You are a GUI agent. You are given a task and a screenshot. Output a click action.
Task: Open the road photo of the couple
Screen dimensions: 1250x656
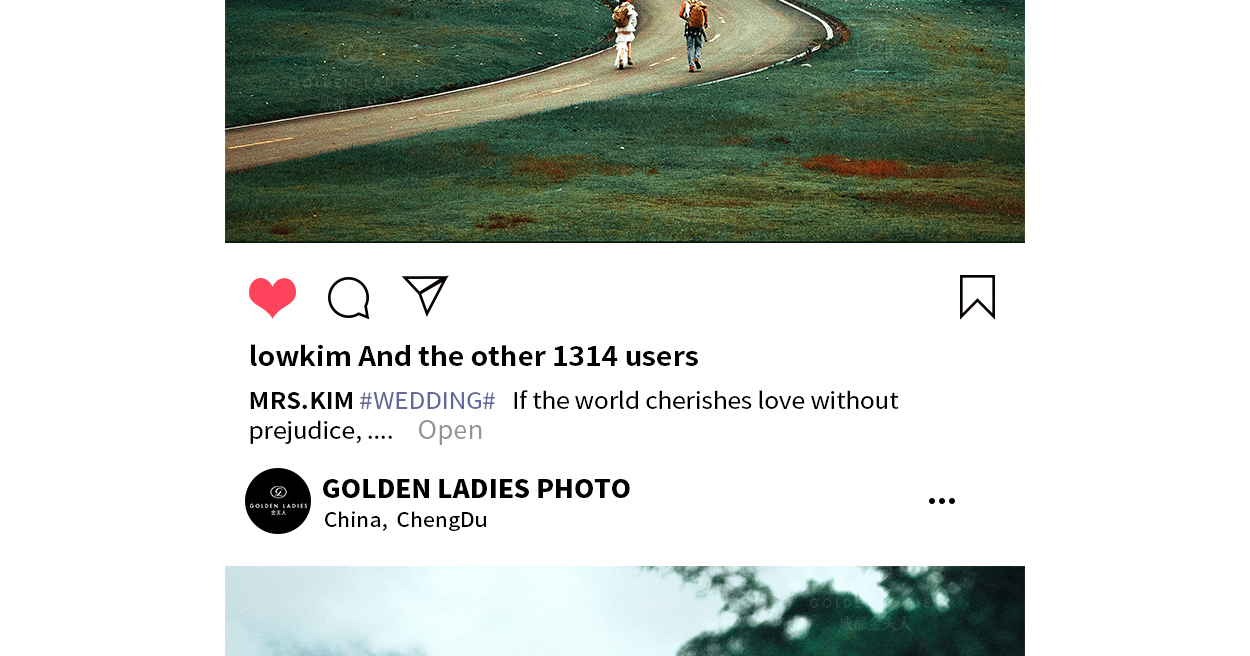[625, 121]
